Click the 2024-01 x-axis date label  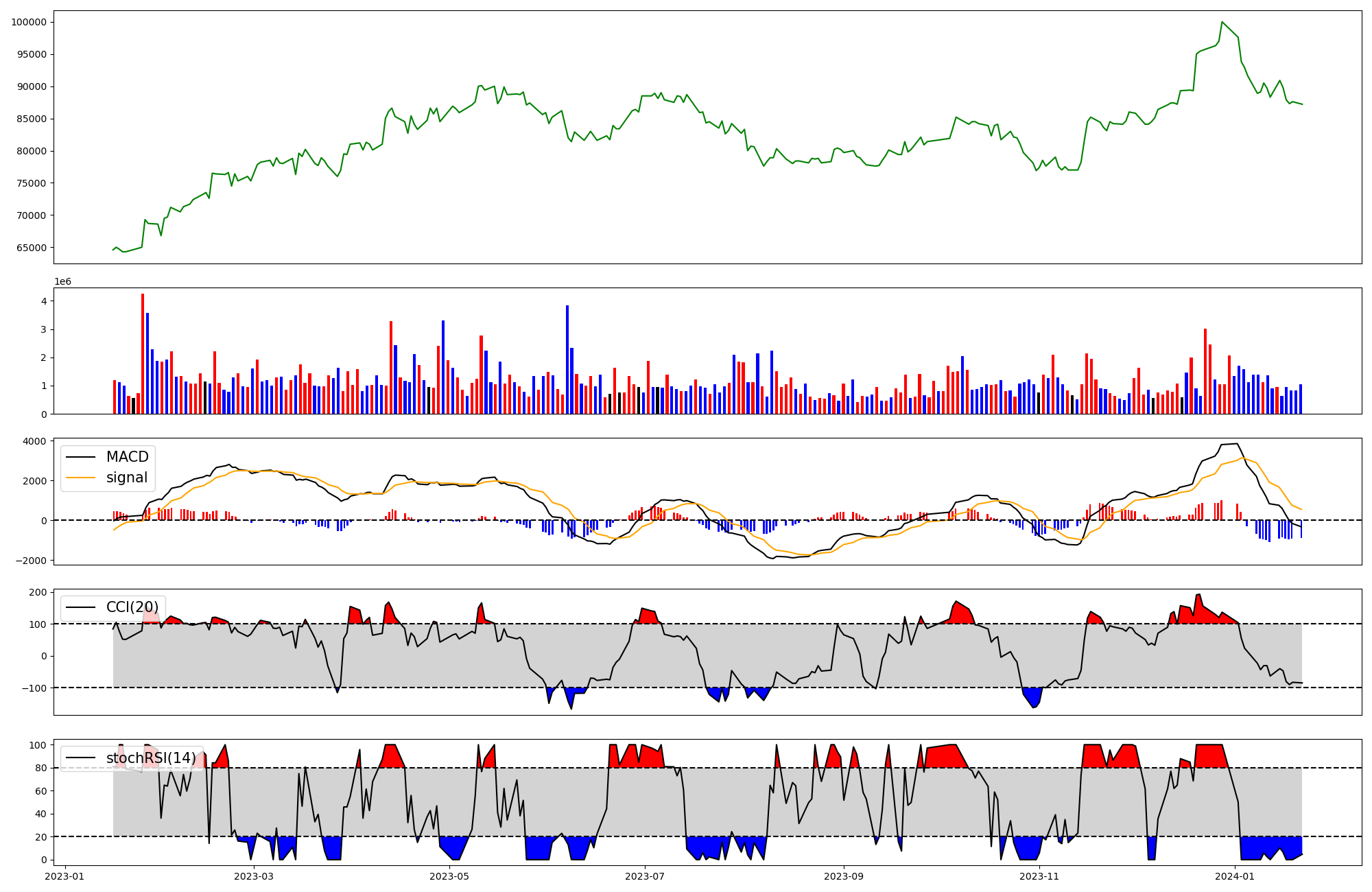click(1235, 876)
